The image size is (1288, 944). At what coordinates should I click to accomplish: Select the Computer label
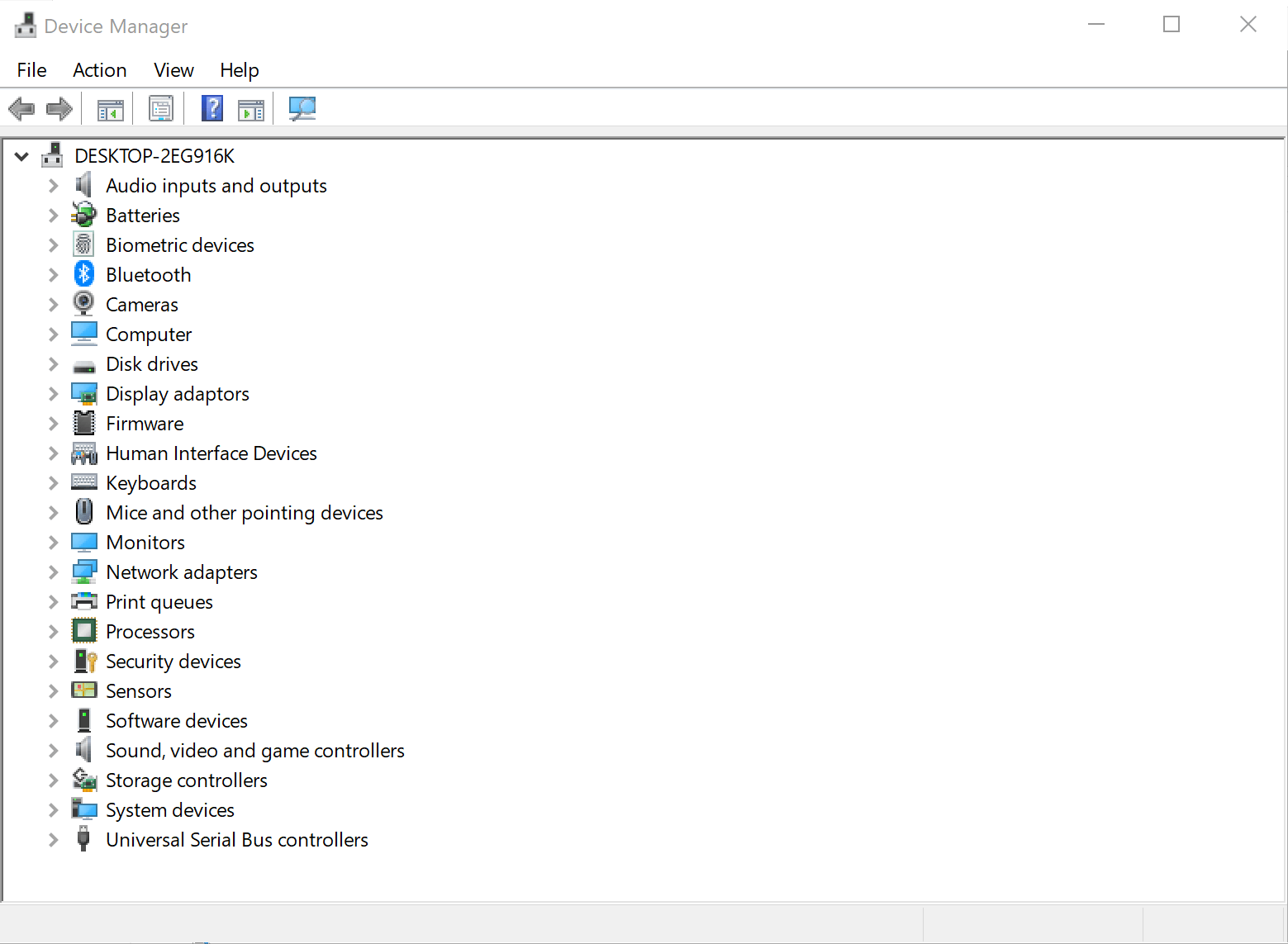tap(149, 334)
